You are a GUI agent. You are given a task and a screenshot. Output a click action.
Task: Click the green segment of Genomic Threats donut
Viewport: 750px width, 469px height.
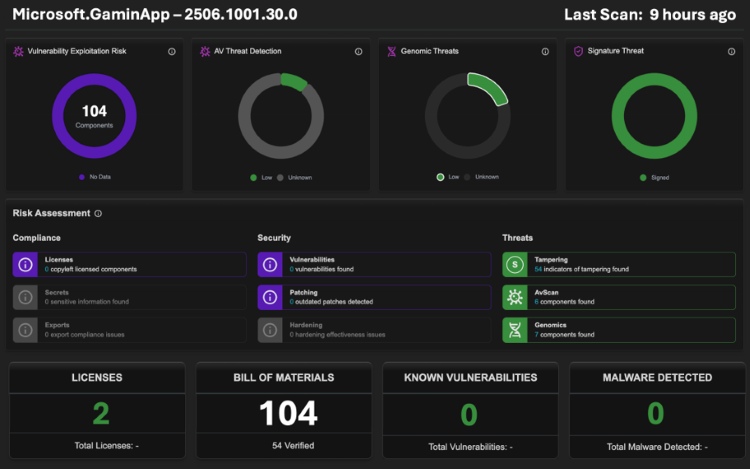[489, 87]
